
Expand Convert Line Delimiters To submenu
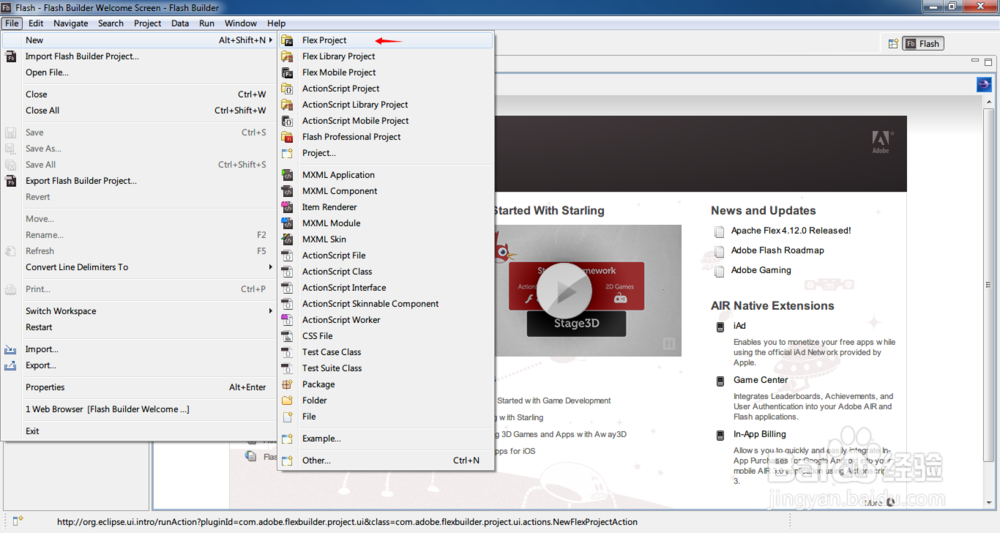271,267
